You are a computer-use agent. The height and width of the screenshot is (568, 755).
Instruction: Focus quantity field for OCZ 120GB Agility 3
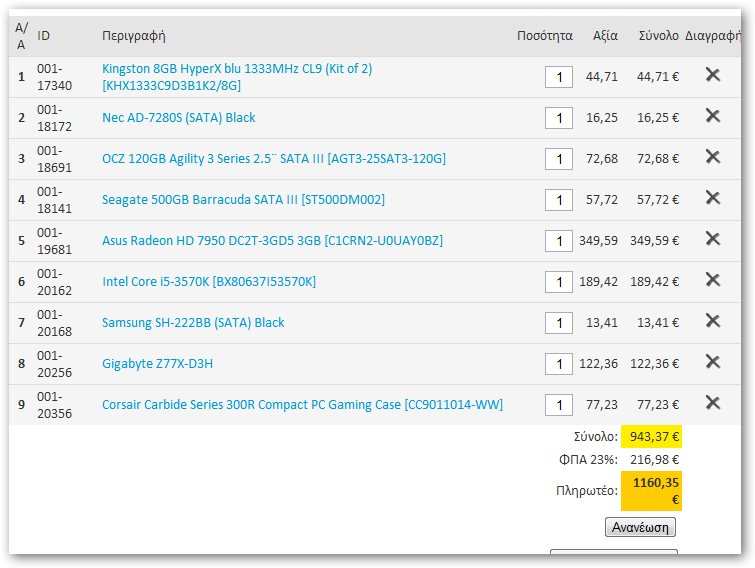(x=559, y=159)
